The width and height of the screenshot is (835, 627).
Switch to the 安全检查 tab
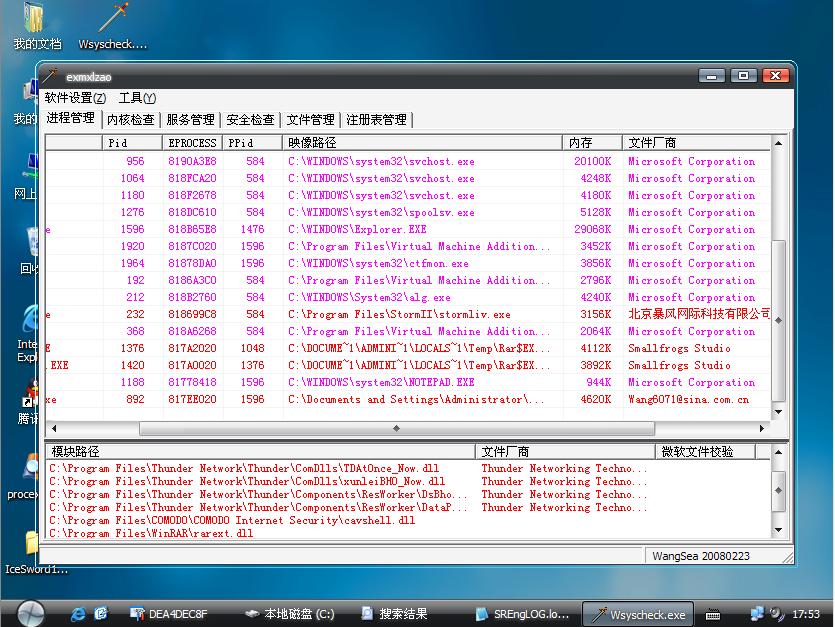250,120
